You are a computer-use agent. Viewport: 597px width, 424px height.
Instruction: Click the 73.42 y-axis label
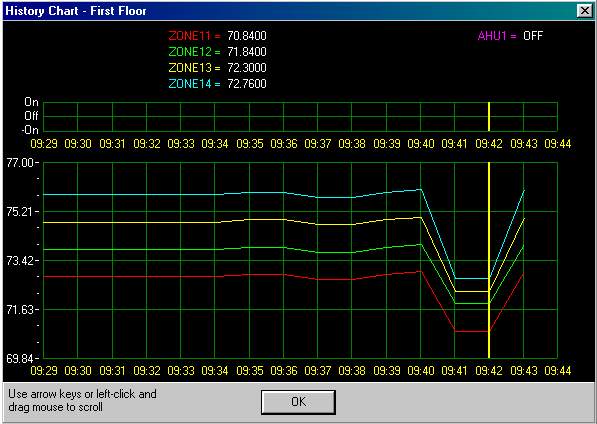(21, 261)
